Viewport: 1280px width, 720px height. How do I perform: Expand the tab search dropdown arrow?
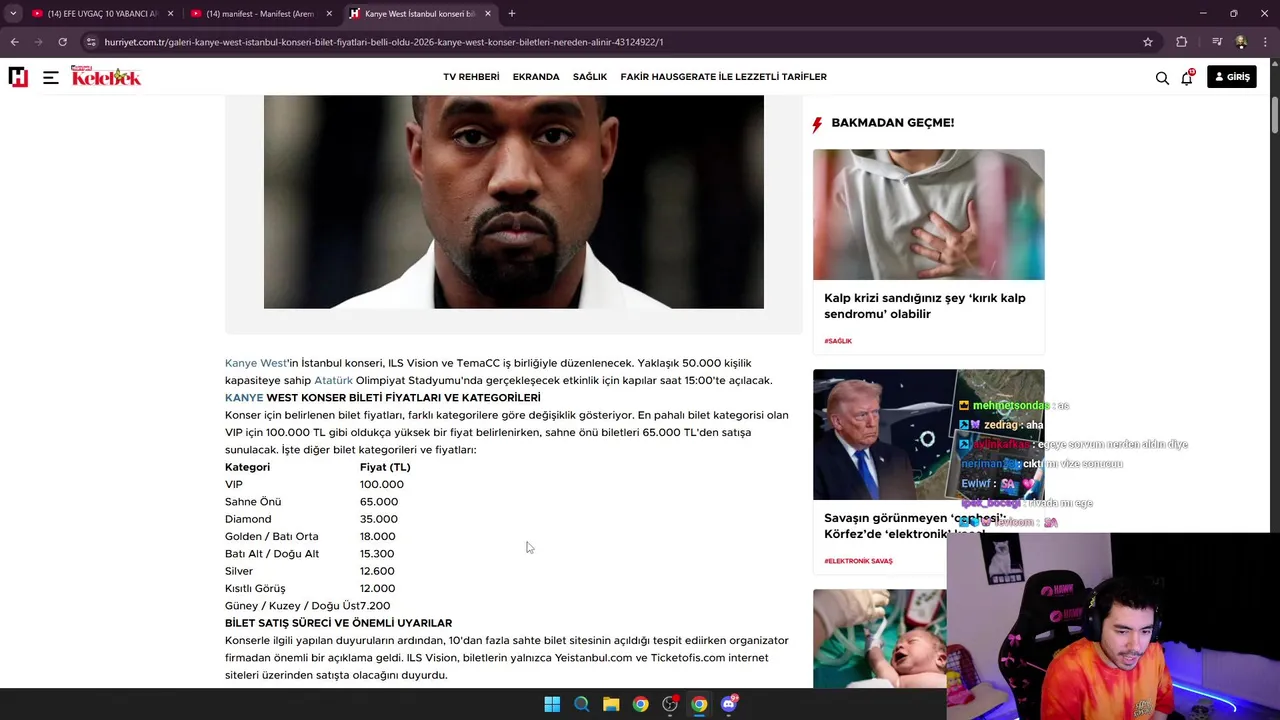tap(13, 14)
